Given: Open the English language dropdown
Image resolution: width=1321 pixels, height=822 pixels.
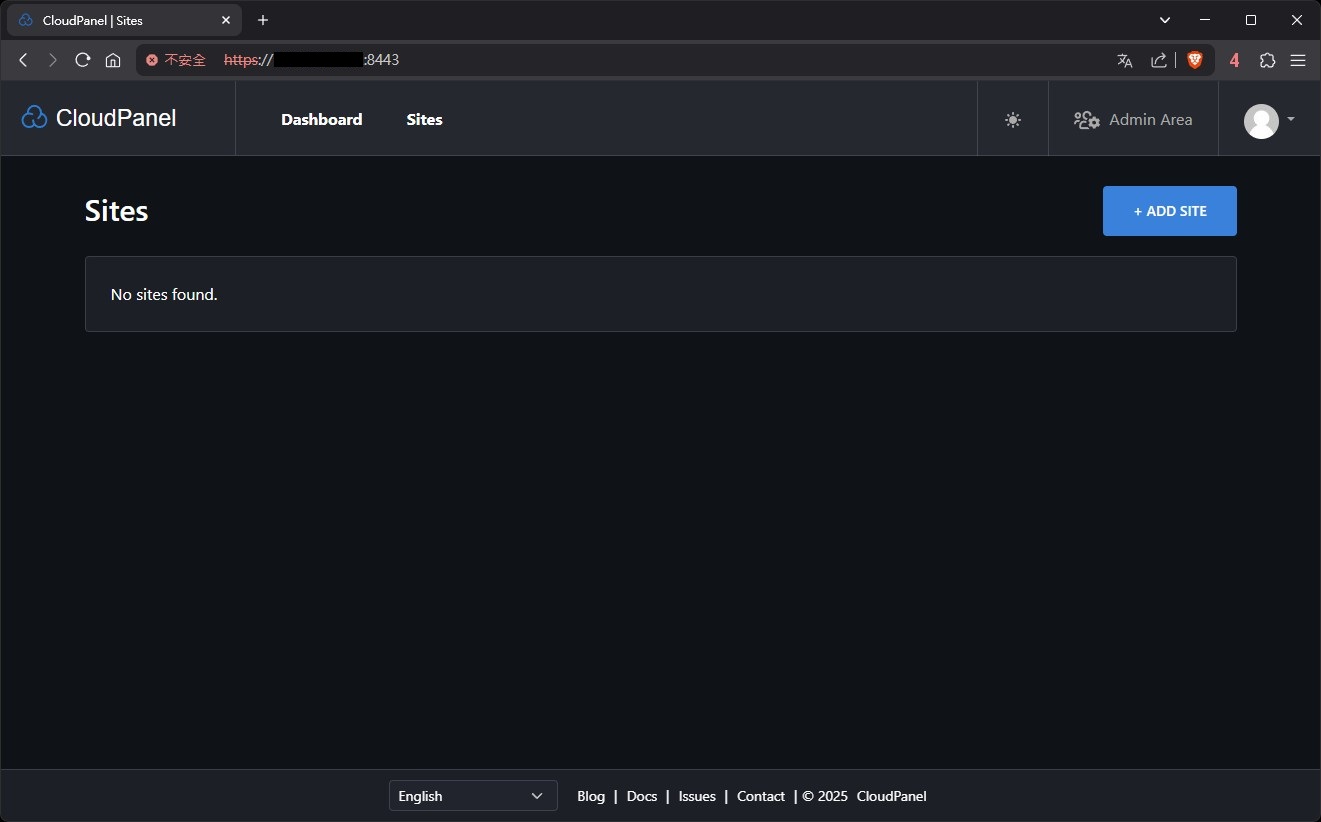Looking at the screenshot, I should click(x=473, y=796).
